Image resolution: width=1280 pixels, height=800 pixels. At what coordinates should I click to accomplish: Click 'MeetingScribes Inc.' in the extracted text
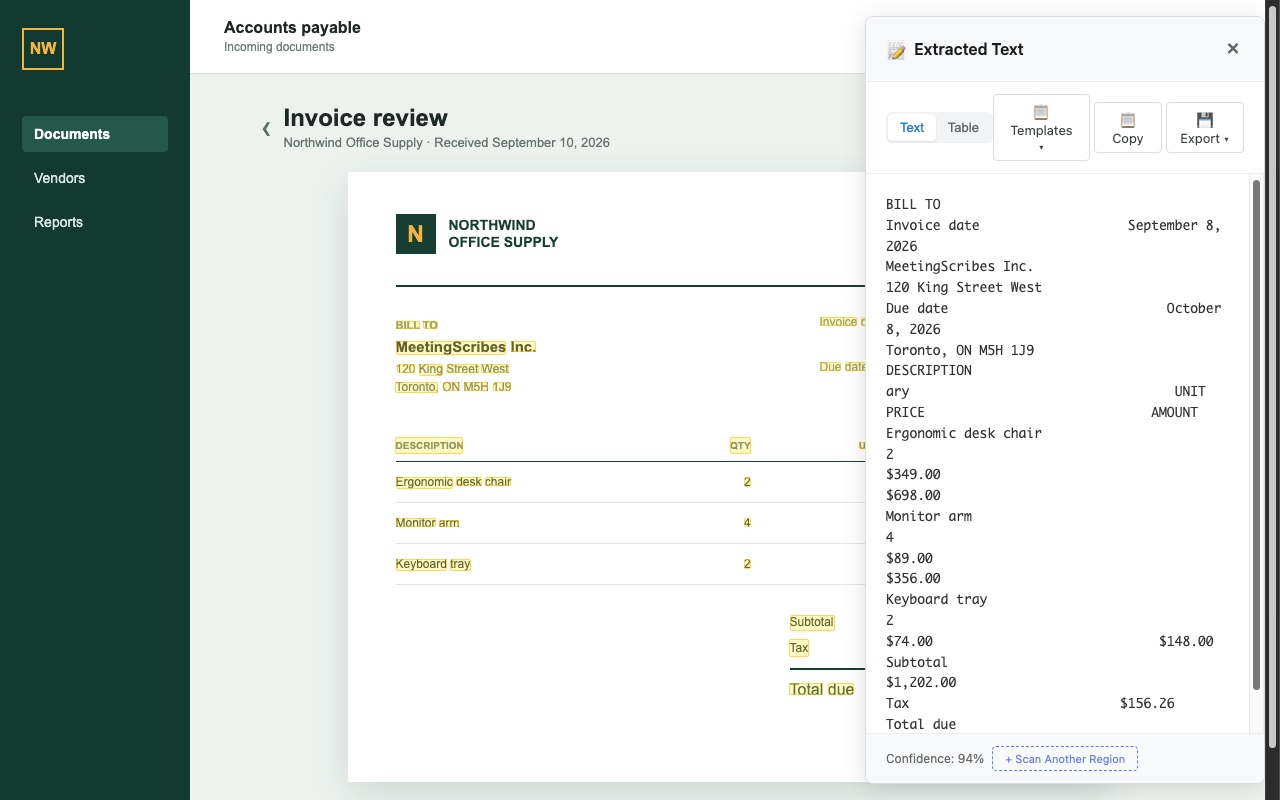pos(960,267)
